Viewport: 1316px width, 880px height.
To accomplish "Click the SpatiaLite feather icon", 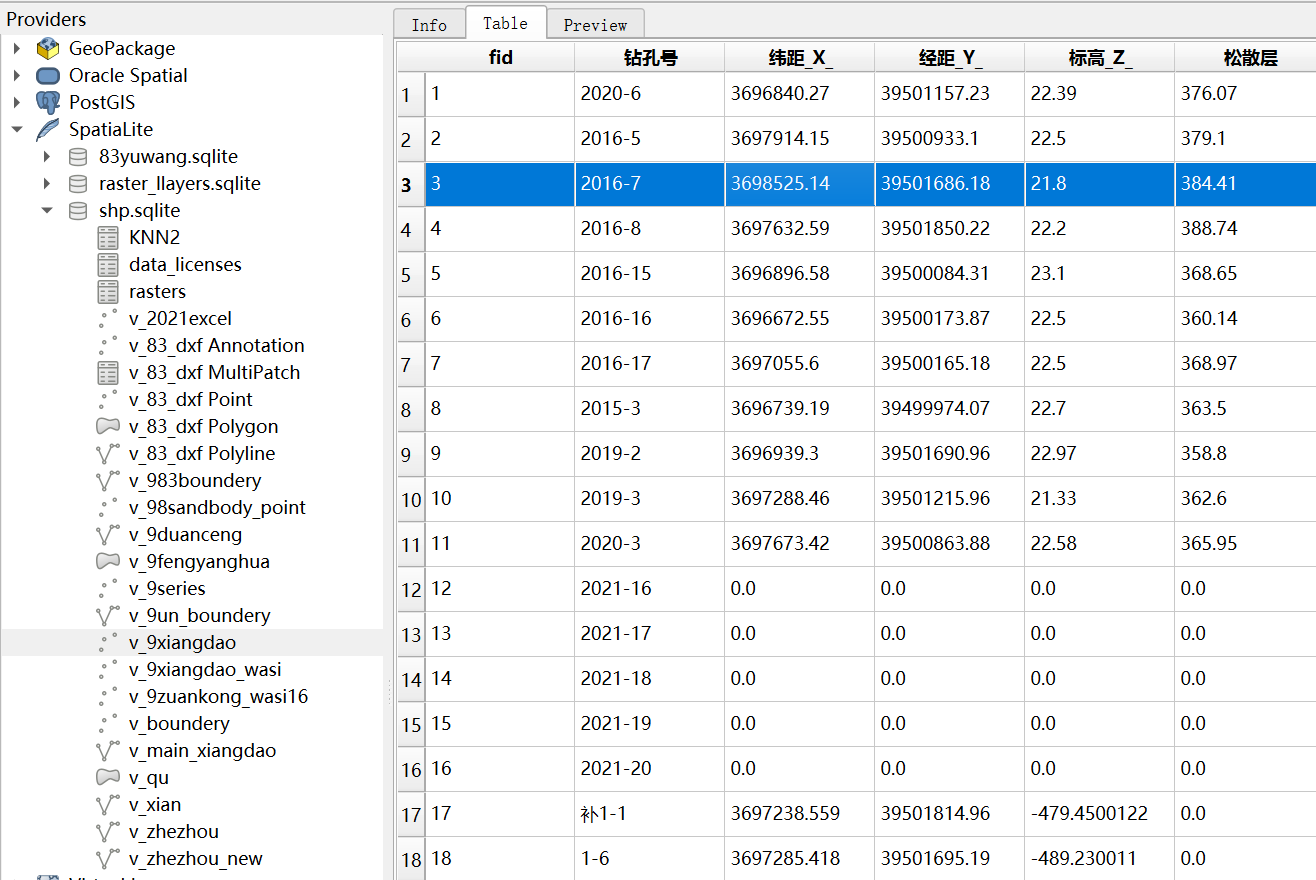I will (48, 130).
